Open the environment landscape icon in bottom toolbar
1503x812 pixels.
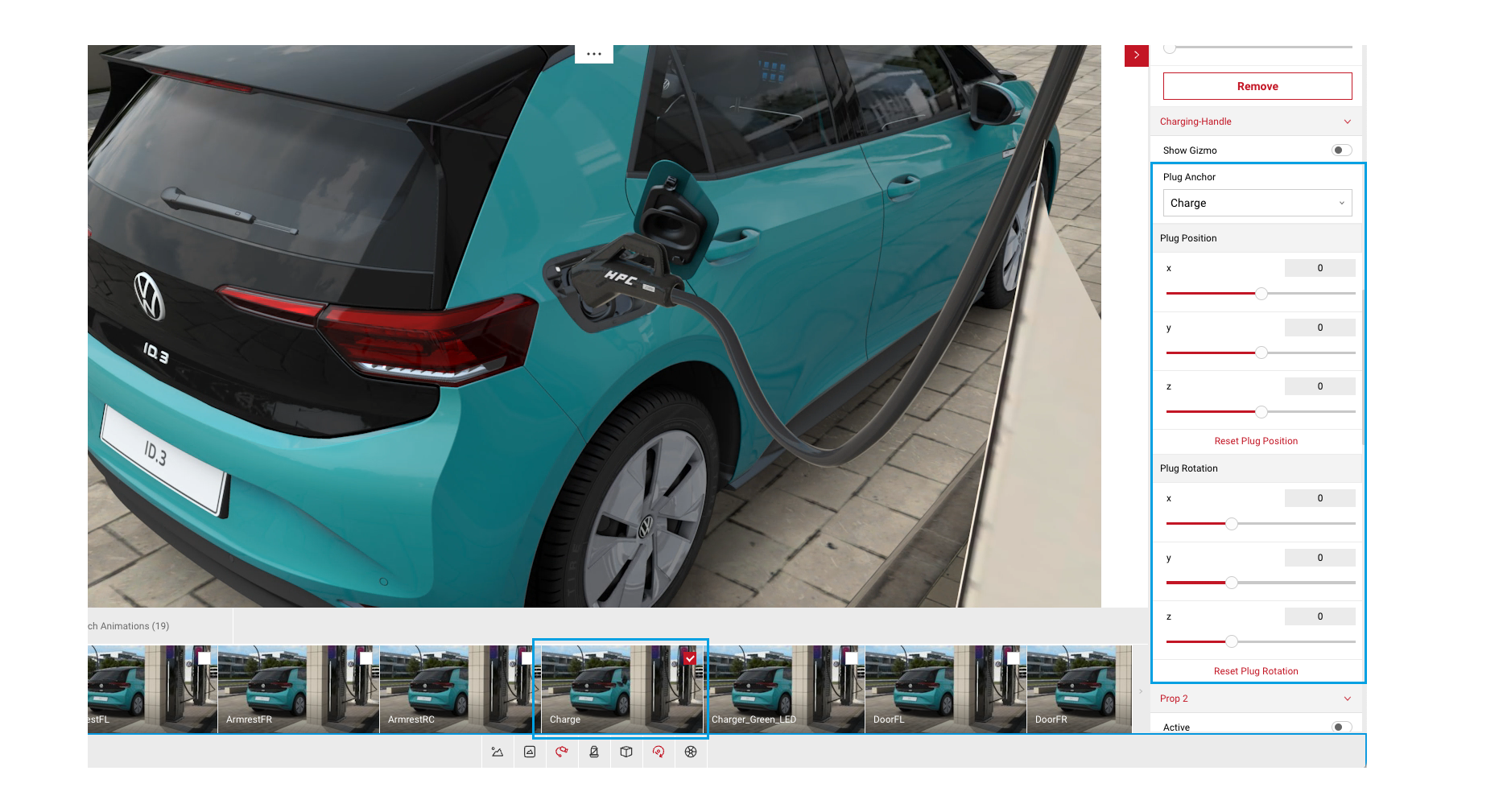pos(498,752)
